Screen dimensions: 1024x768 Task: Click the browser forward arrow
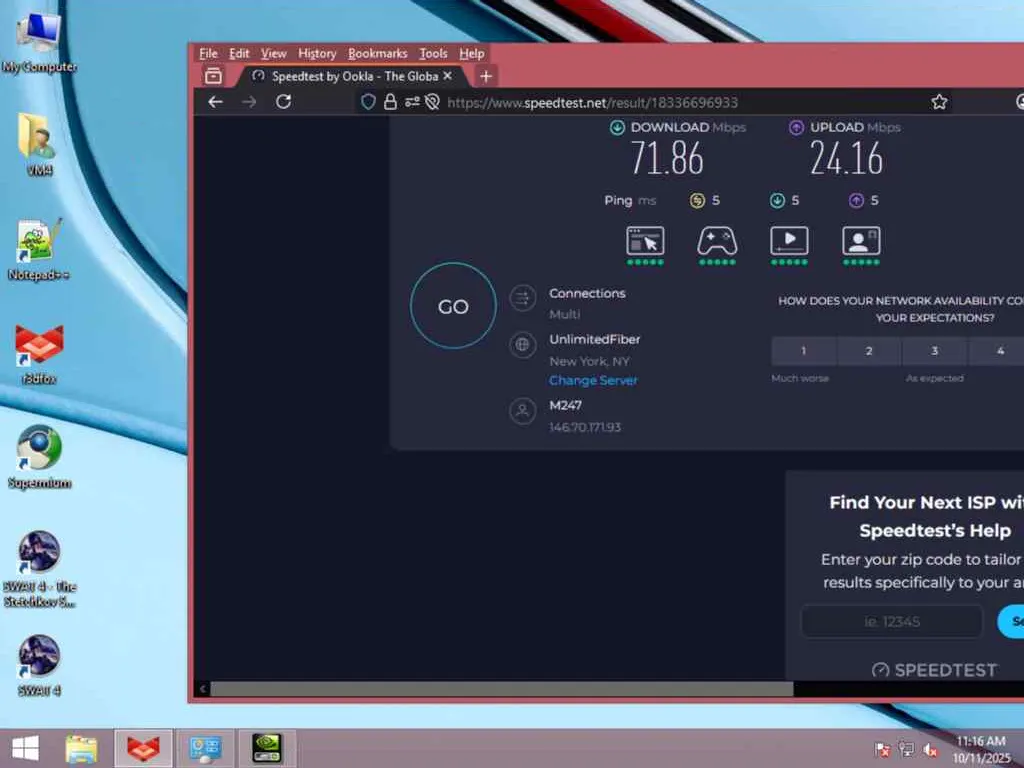point(249,102)
